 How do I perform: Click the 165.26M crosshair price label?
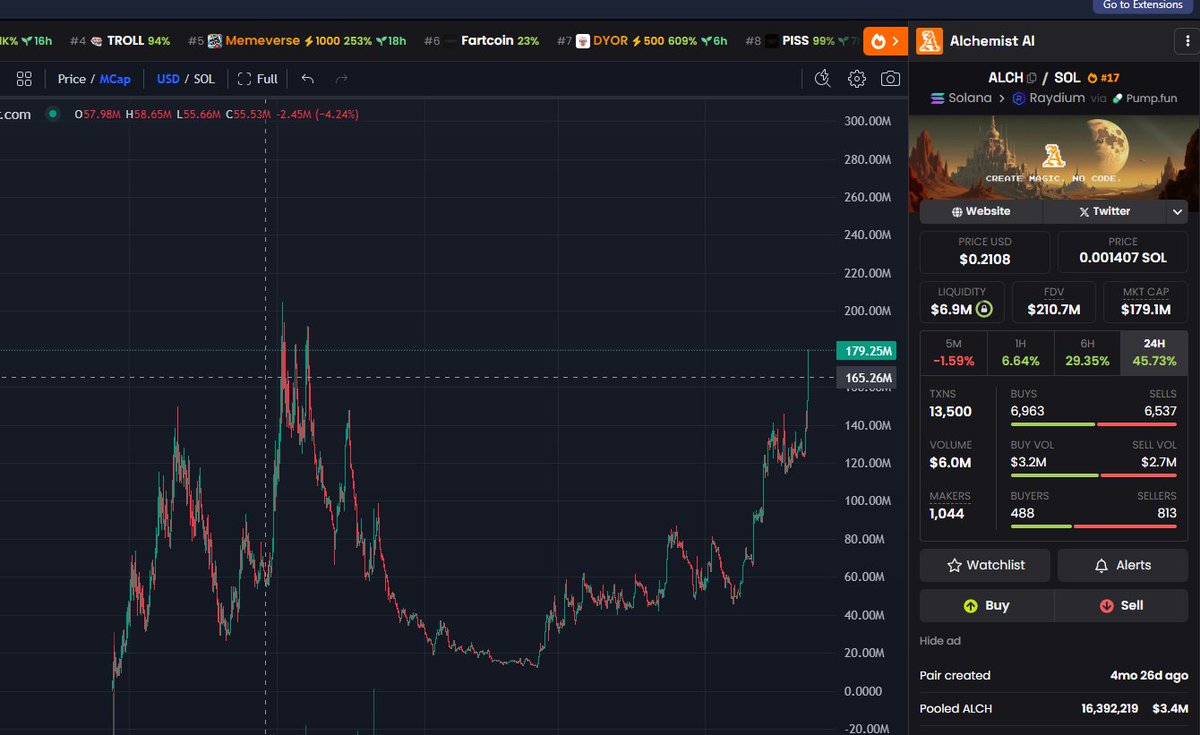coord(868,377)
